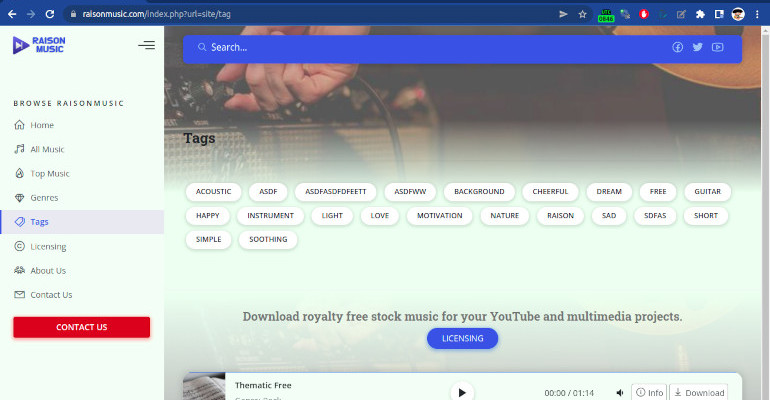Open the Facebook social link icon
770x400 pixels.
[678, 47]
